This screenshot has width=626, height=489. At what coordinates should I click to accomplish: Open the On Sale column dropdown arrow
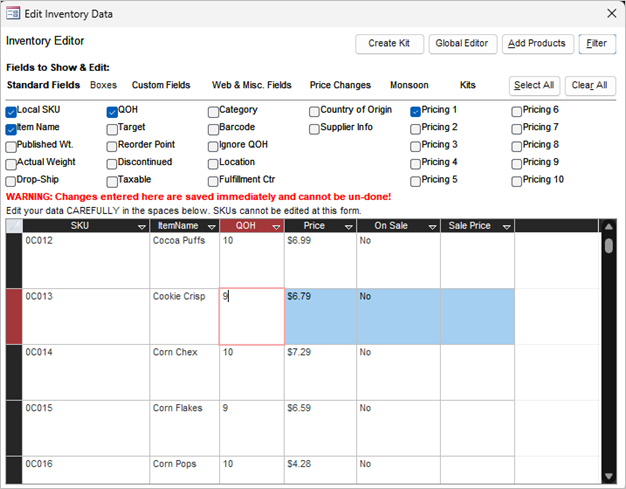[432, 227]
